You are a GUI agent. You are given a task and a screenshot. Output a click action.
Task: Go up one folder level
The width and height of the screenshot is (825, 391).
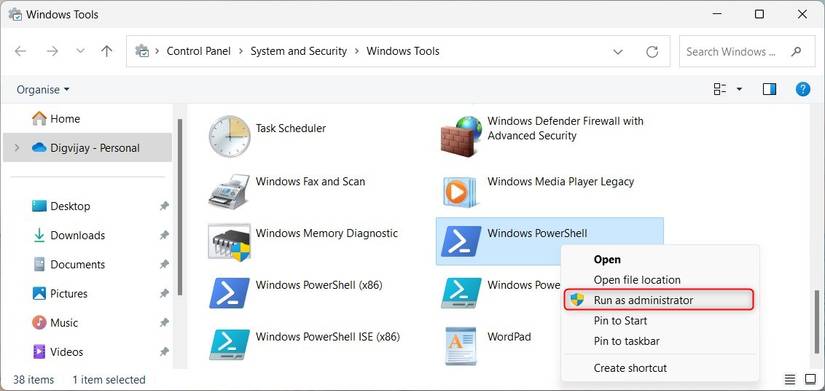[107, 51]
